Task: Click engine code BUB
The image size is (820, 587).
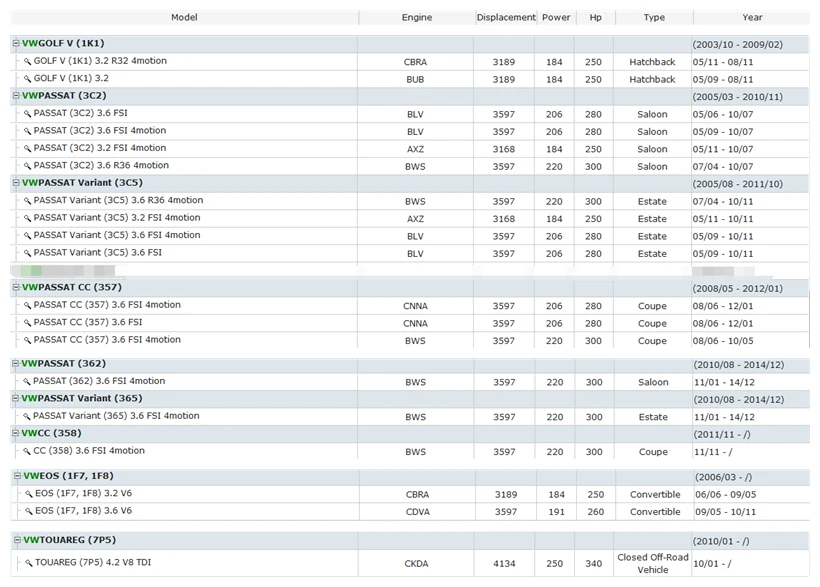Action: pos(415,80)
